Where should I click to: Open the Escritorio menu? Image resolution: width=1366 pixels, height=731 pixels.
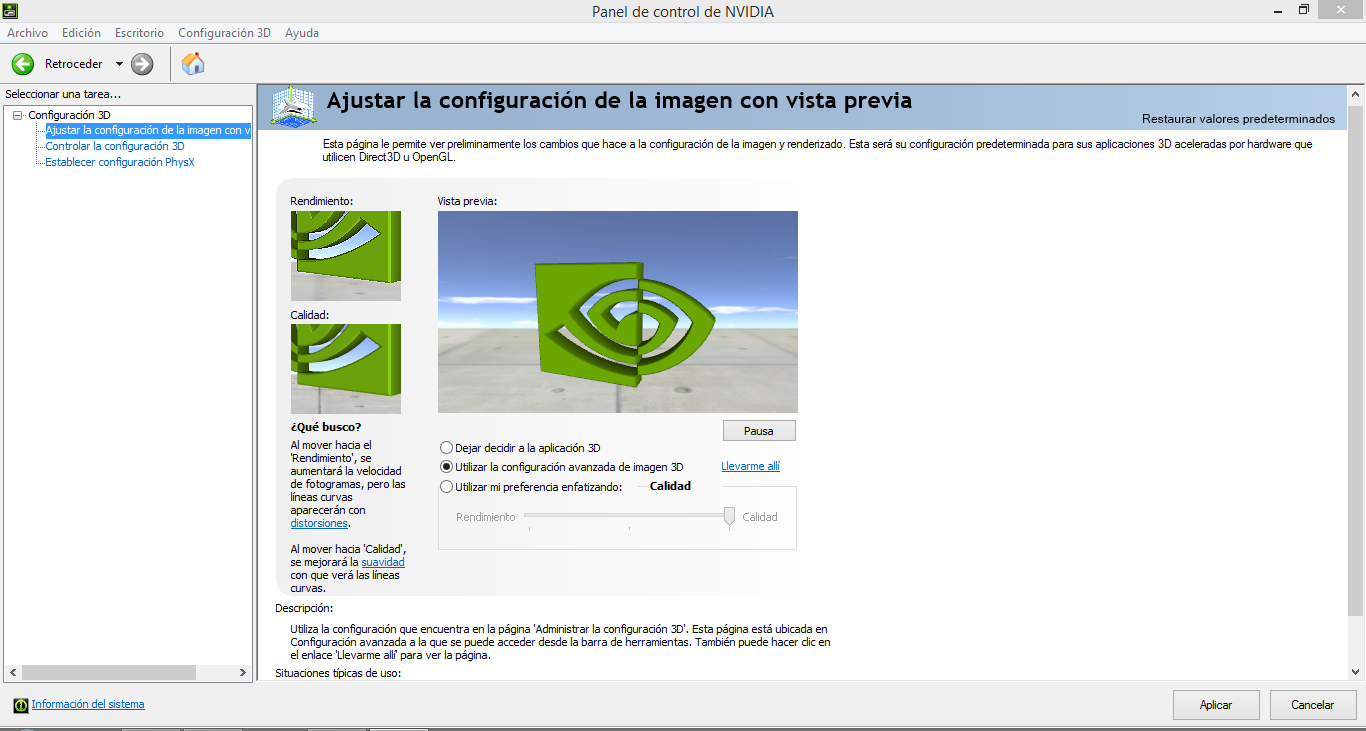tap(139, 33)
